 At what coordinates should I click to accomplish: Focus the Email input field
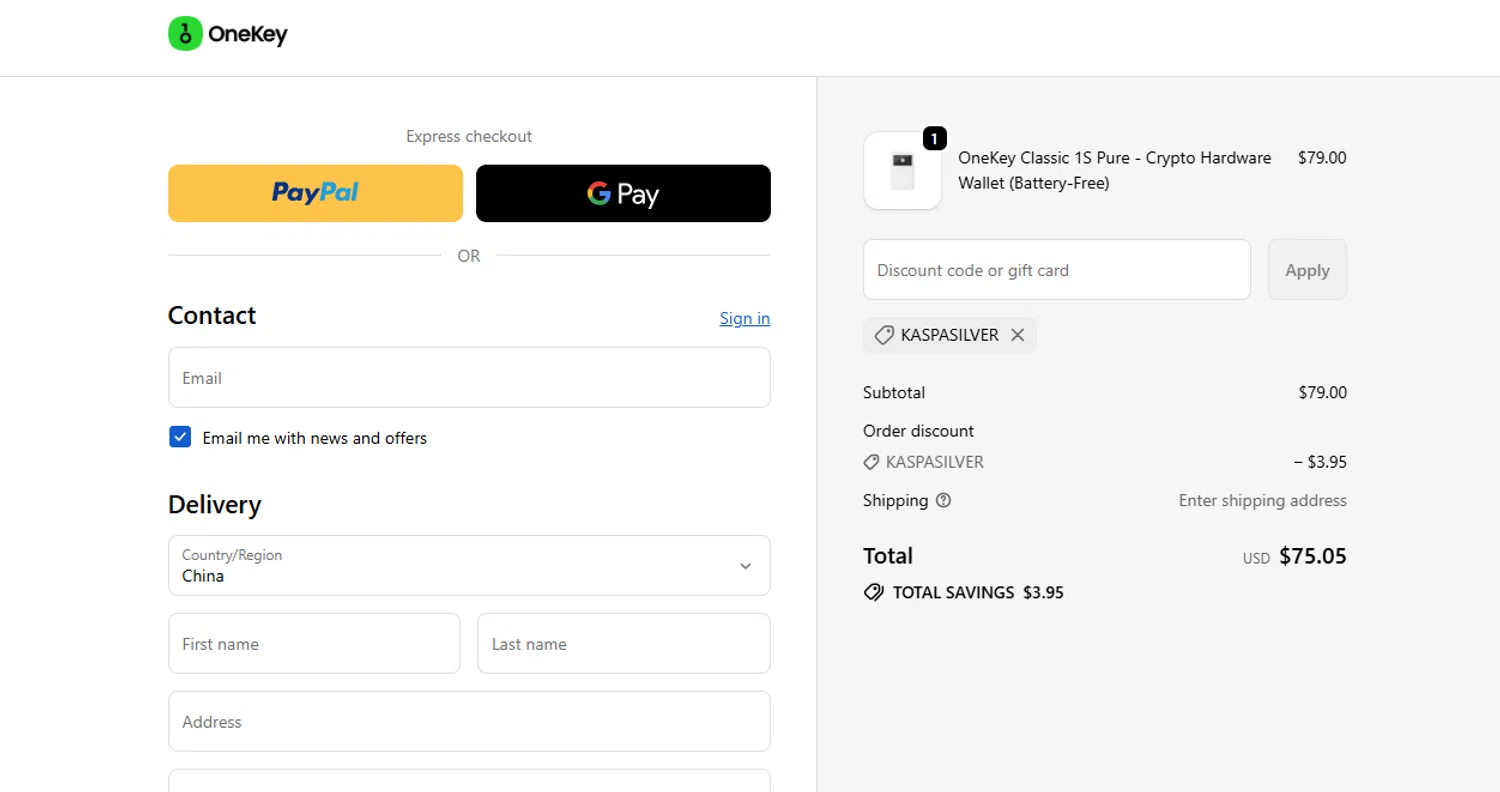pyautogui.click(x=469, y=377)
